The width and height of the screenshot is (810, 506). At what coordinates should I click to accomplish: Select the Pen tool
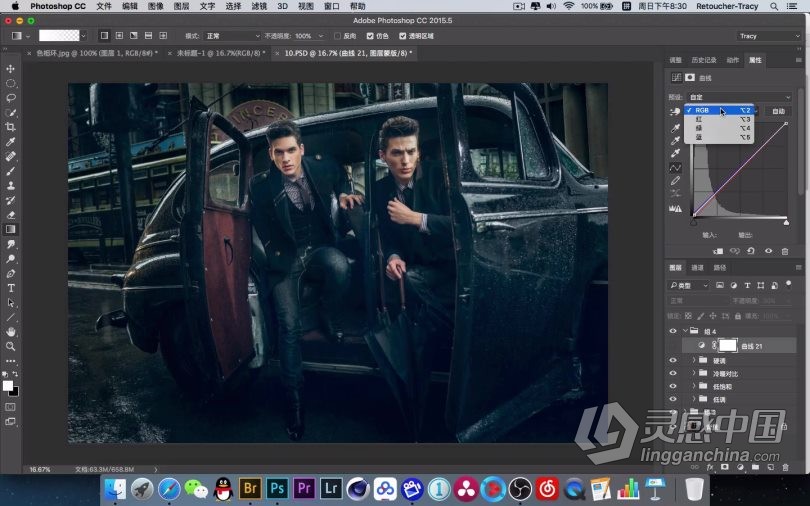[10, 273]
